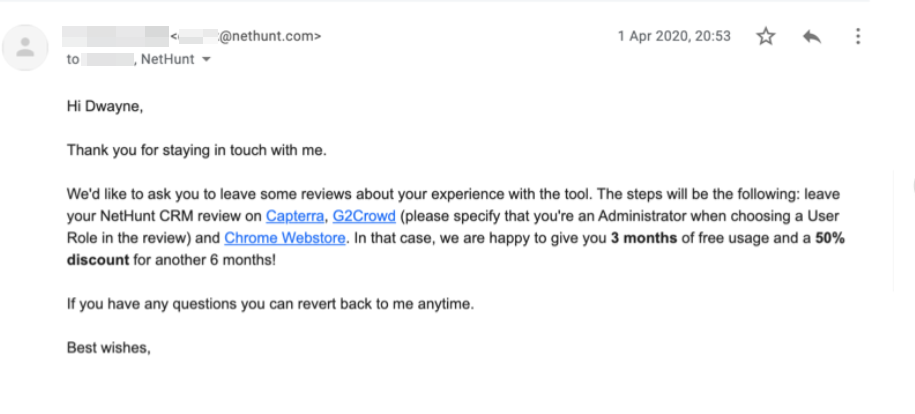This screenshot has width=915, height=414.
Task: Click the blurred sender name in header
Action: (x=116, y=36)
